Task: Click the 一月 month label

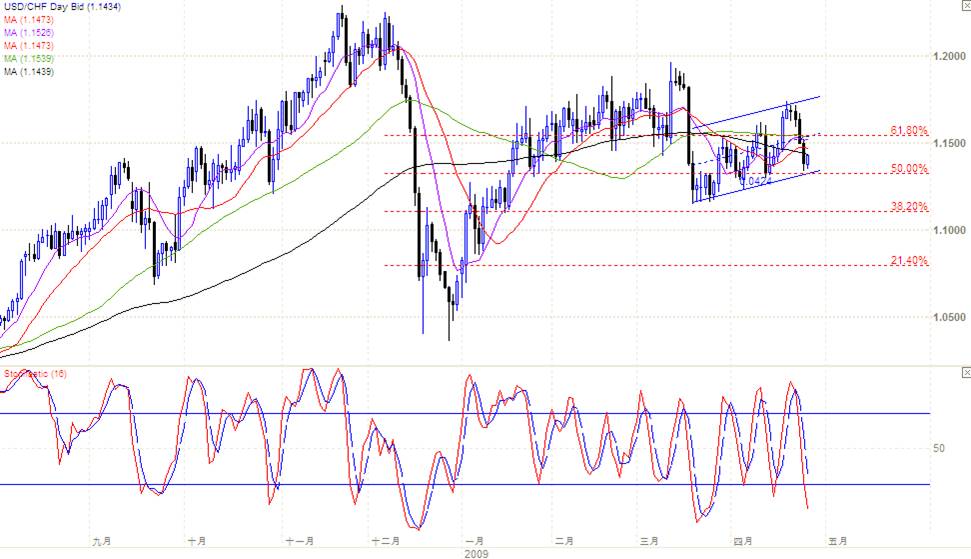Action: pyautogui.click(x=475, y=541)
